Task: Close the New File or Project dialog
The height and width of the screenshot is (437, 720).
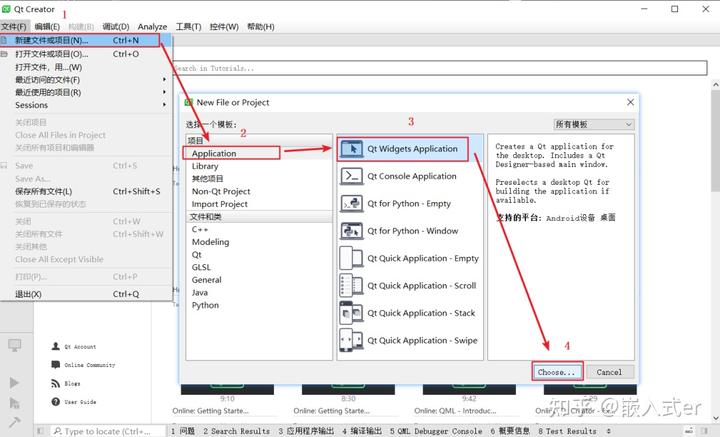Action: 630,102
